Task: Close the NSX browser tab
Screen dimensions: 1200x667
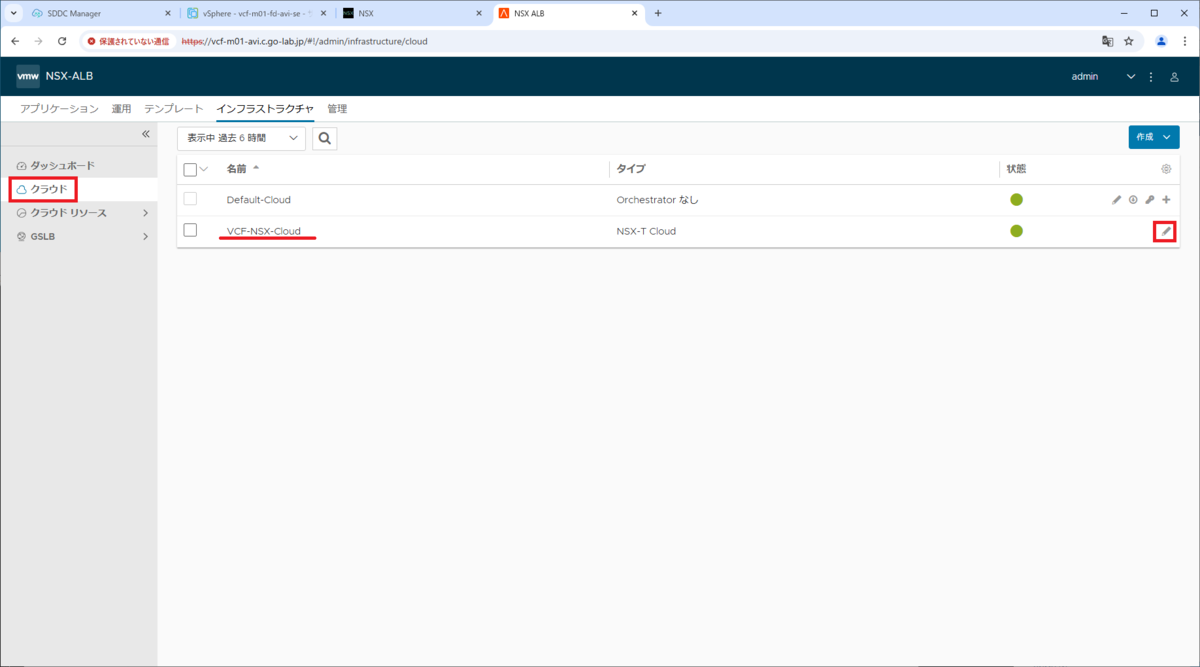Action: tap(478, 13)
